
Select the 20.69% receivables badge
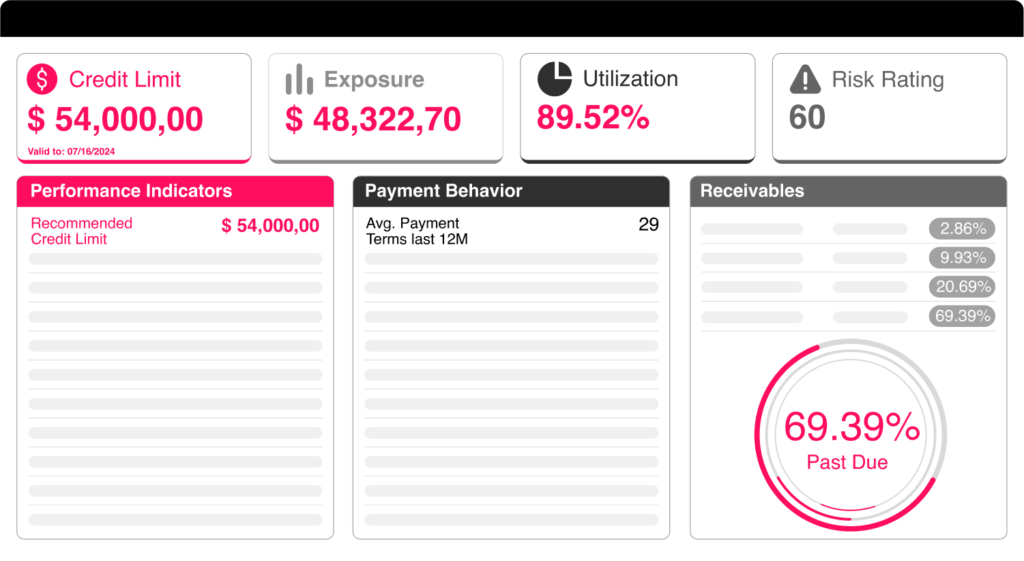point(963,287)
